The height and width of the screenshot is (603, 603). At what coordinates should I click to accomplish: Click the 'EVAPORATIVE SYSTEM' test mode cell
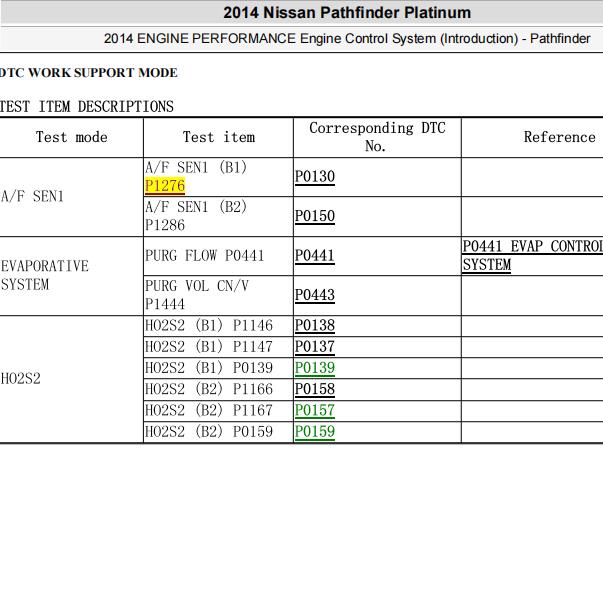(71, 276)
